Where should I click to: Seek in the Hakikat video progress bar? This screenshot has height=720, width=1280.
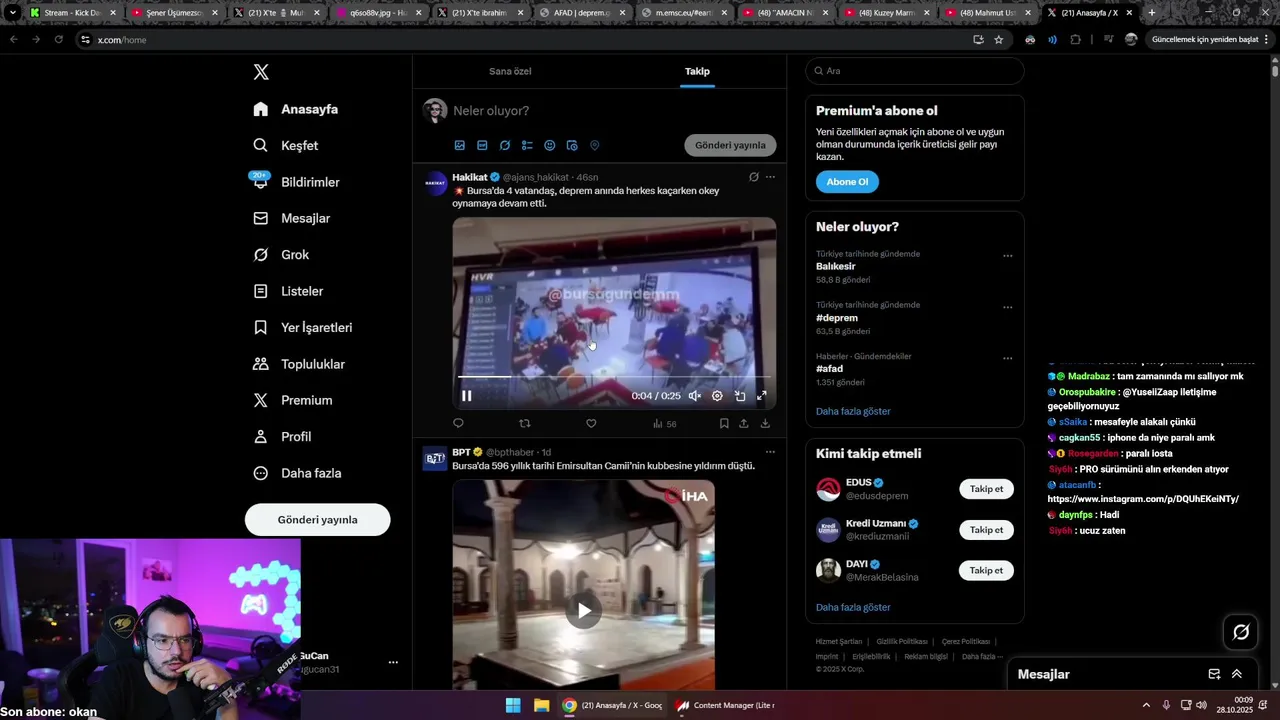coord(614,377)
